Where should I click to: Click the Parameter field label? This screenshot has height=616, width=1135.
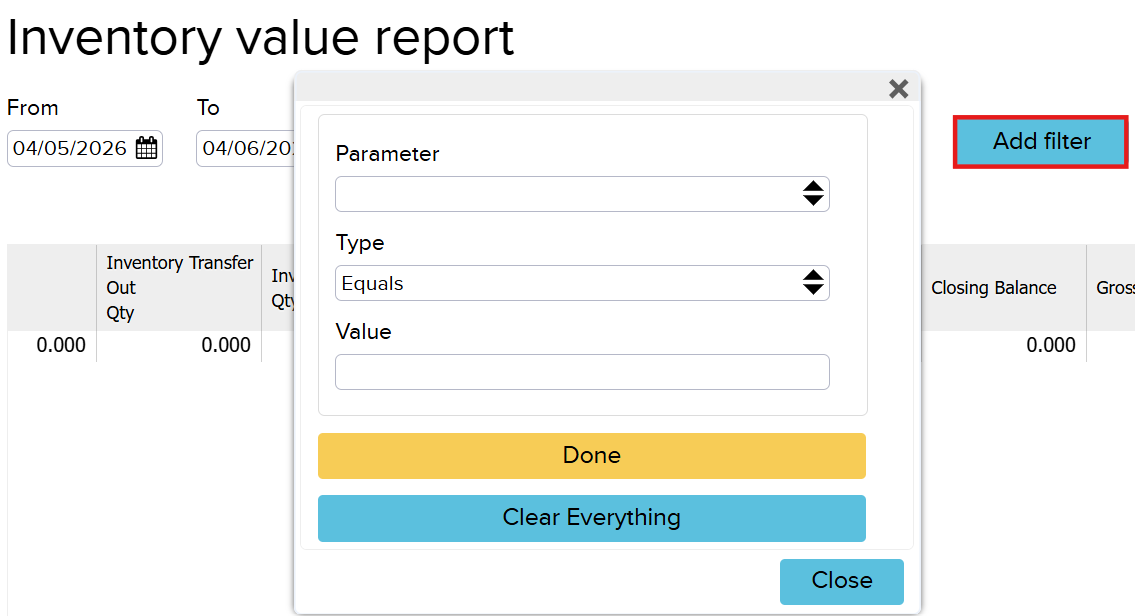tap(387, 154)
